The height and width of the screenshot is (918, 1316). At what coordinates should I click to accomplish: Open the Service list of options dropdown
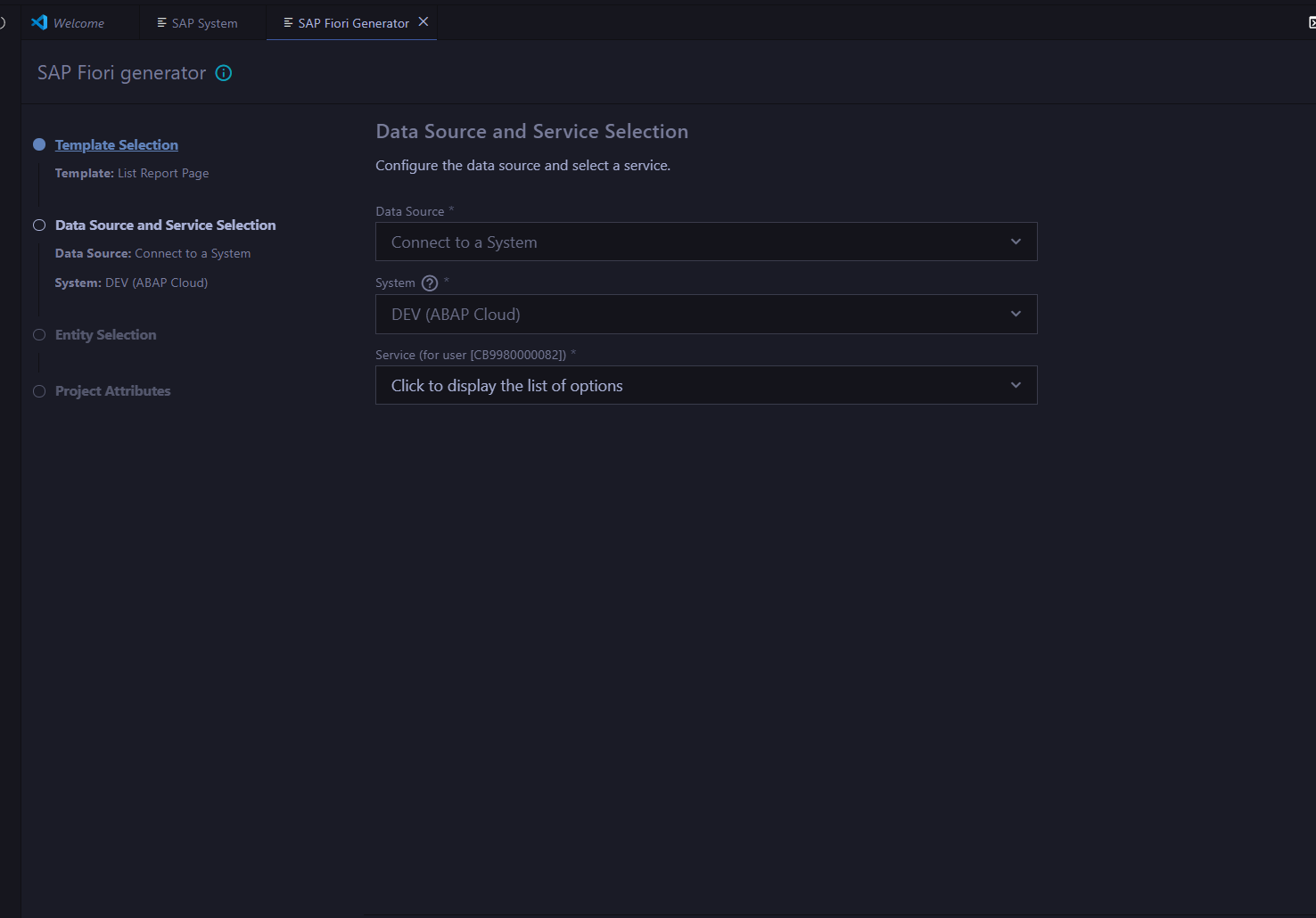point(706,385)
